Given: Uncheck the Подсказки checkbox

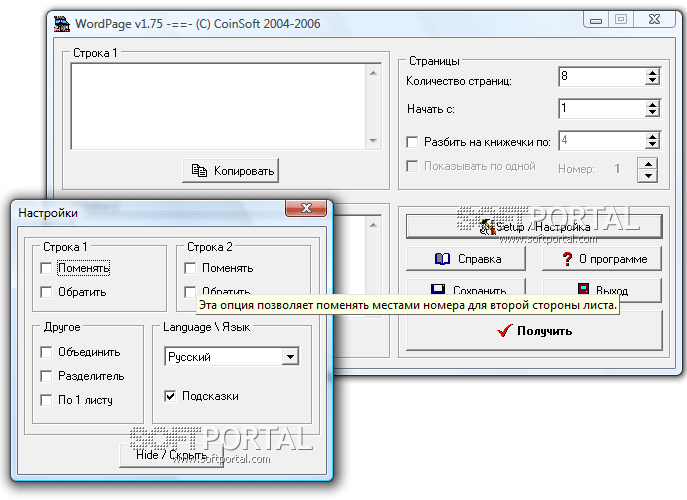Looking at the screenshot, I should coord(170,396).
